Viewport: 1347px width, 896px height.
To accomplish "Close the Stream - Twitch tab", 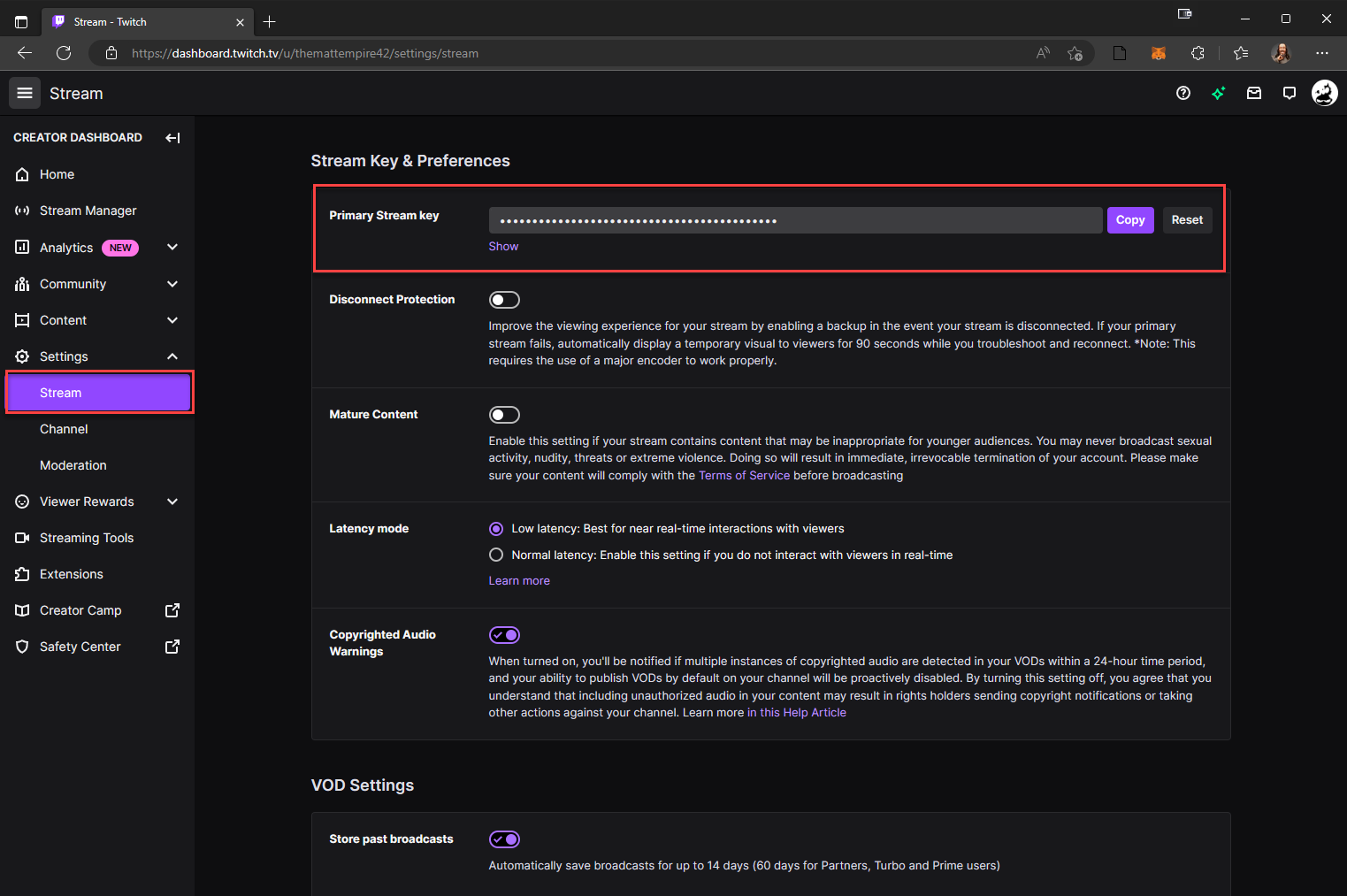I will [x=240, y=22].
